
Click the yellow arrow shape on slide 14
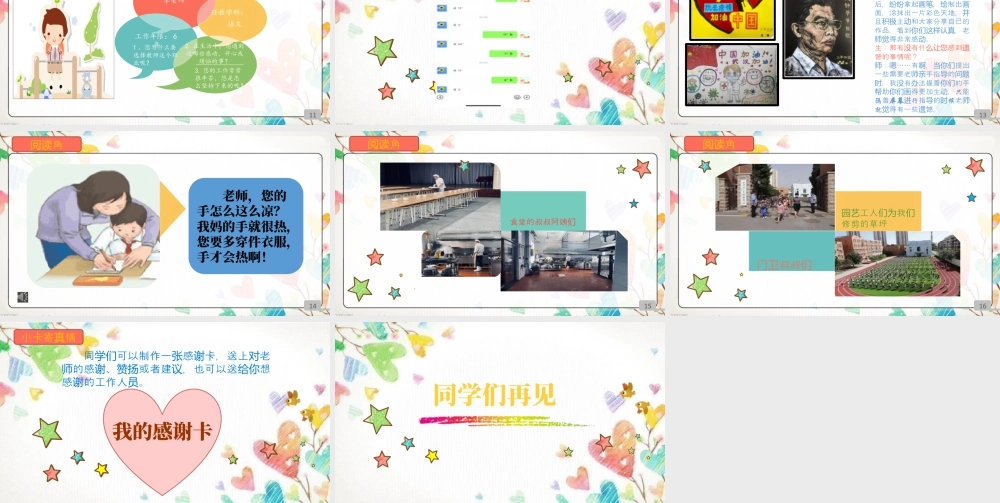point(172,208)
